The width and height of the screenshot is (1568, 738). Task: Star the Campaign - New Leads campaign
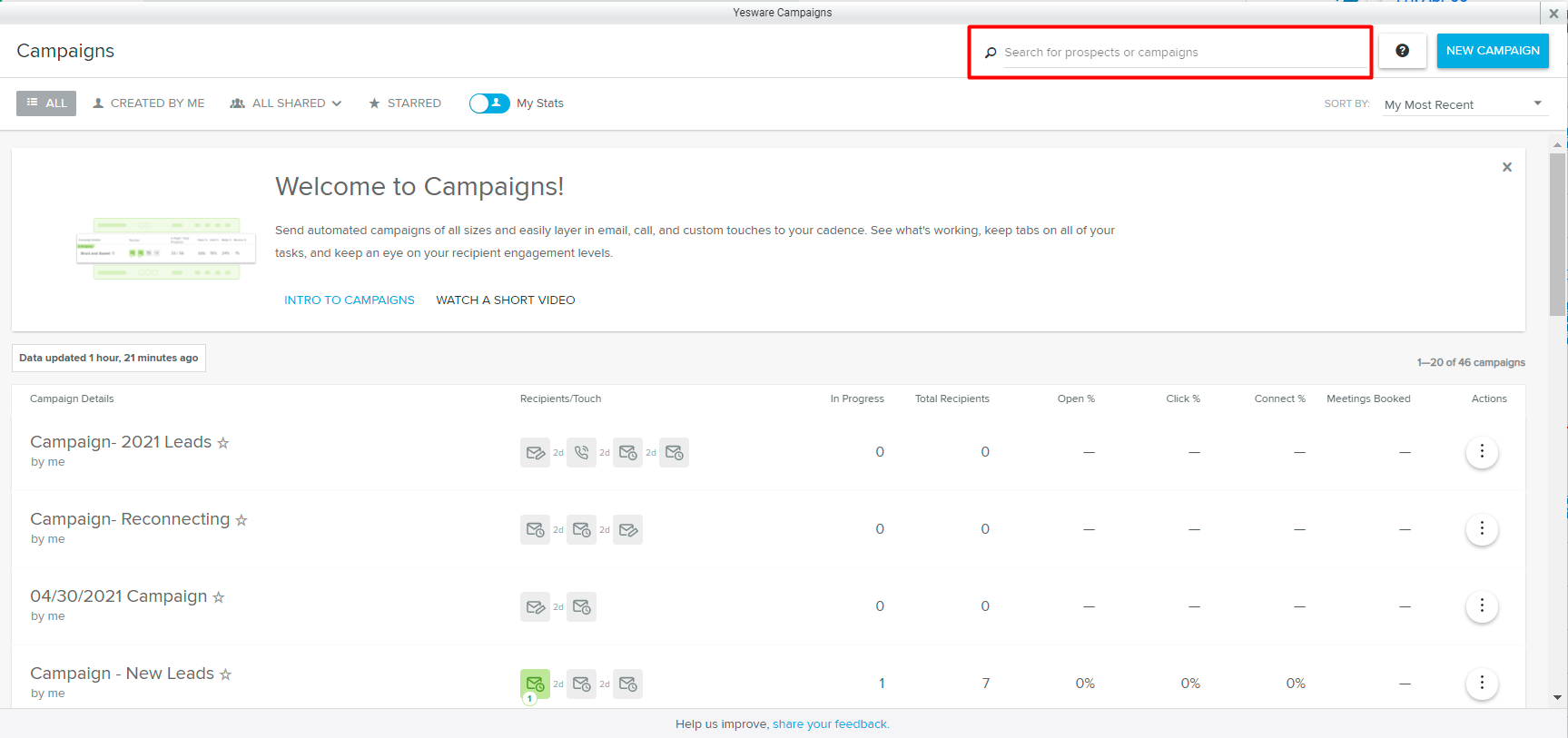(226, 674)
